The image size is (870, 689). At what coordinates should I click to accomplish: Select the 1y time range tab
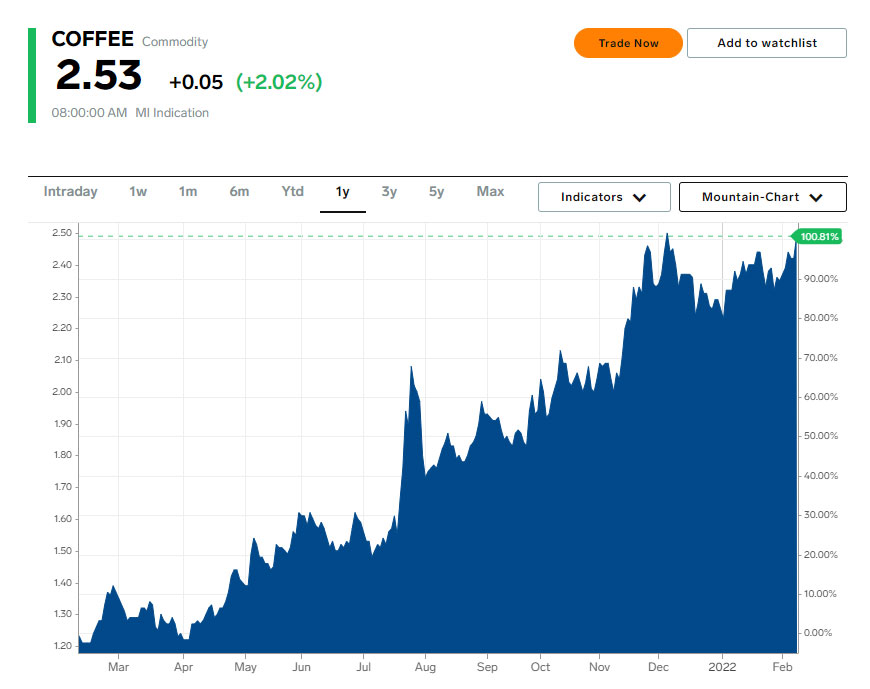[343, 191]
